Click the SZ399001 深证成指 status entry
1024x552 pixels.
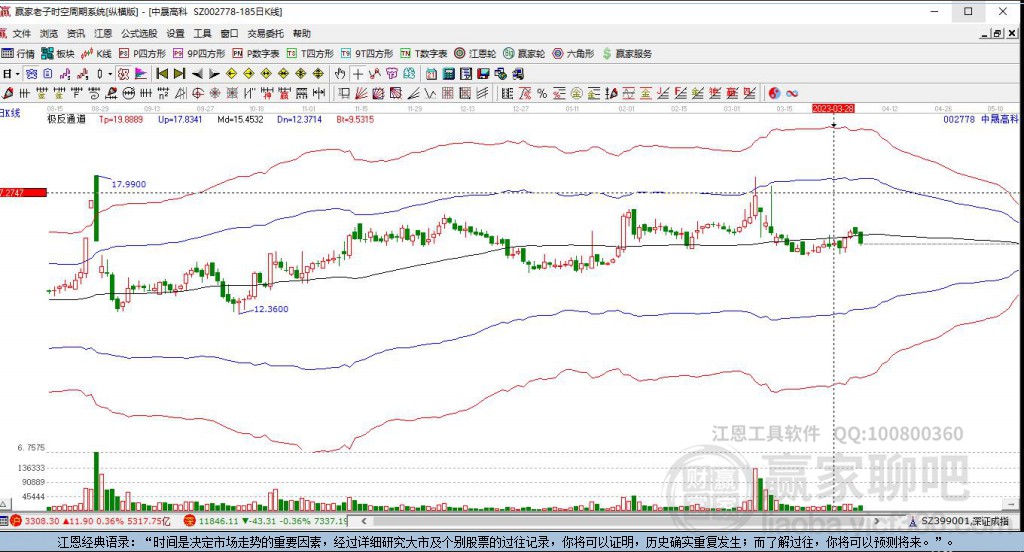(965, 521)
